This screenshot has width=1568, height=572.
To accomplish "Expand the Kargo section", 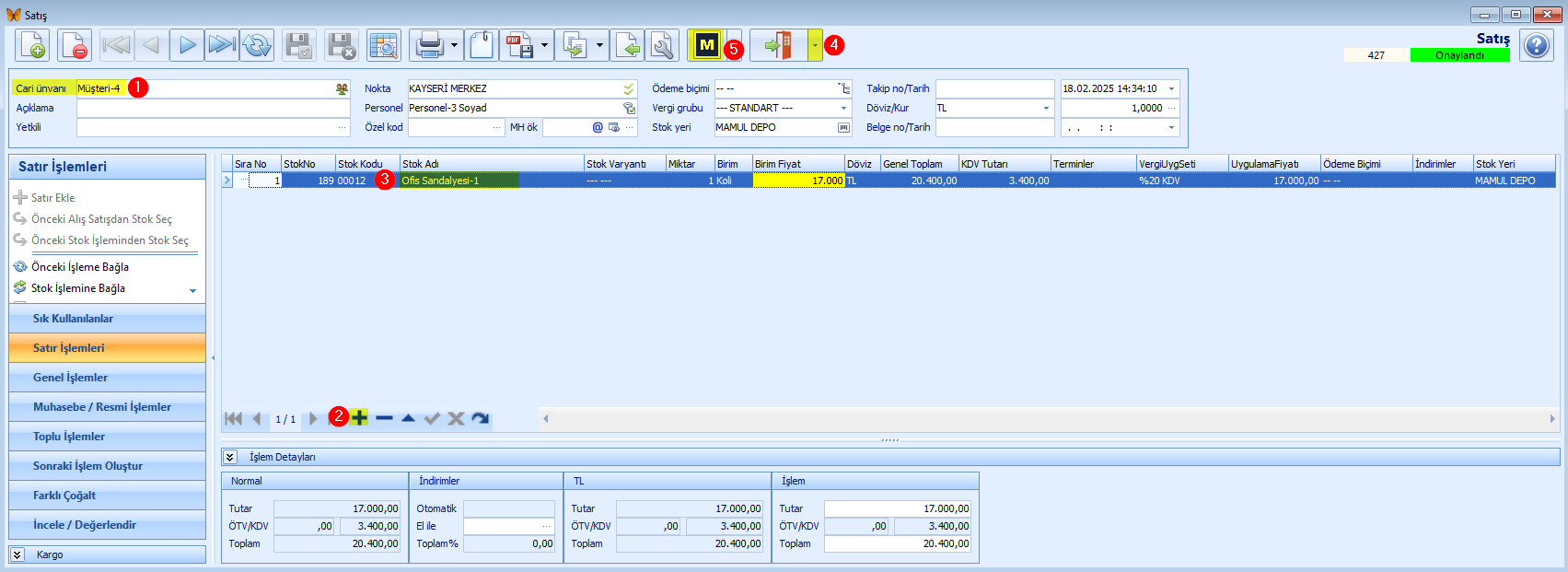I will pyautogui.click(x=17, y=554).
